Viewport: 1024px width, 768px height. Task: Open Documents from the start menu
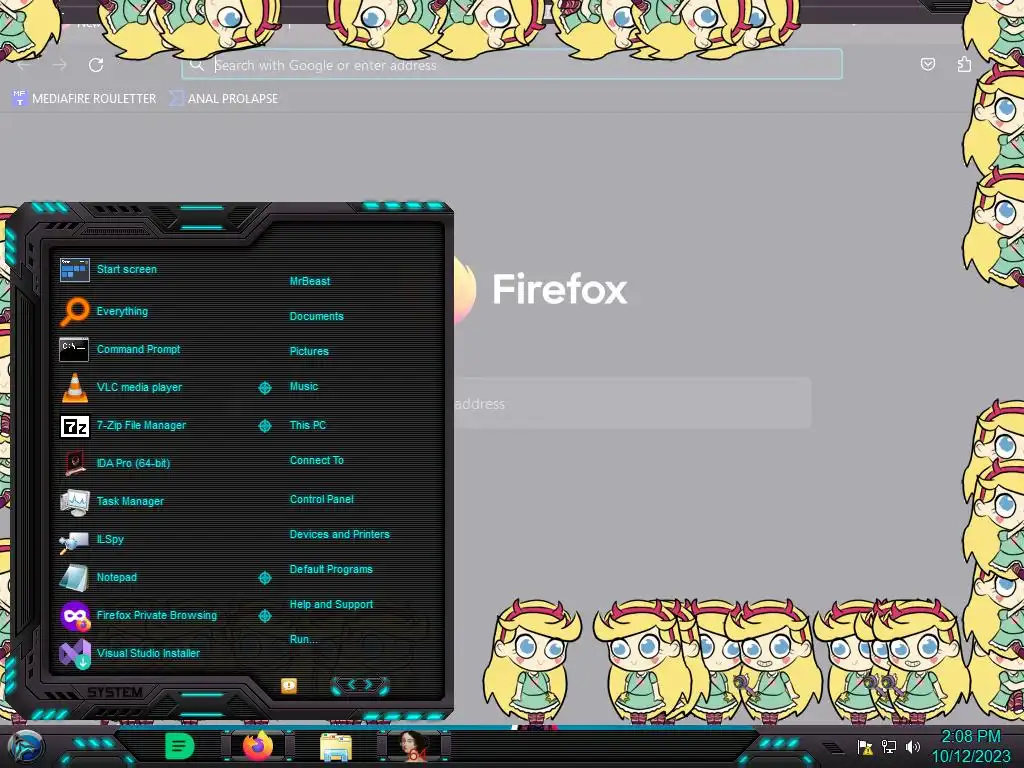[317, 316]
